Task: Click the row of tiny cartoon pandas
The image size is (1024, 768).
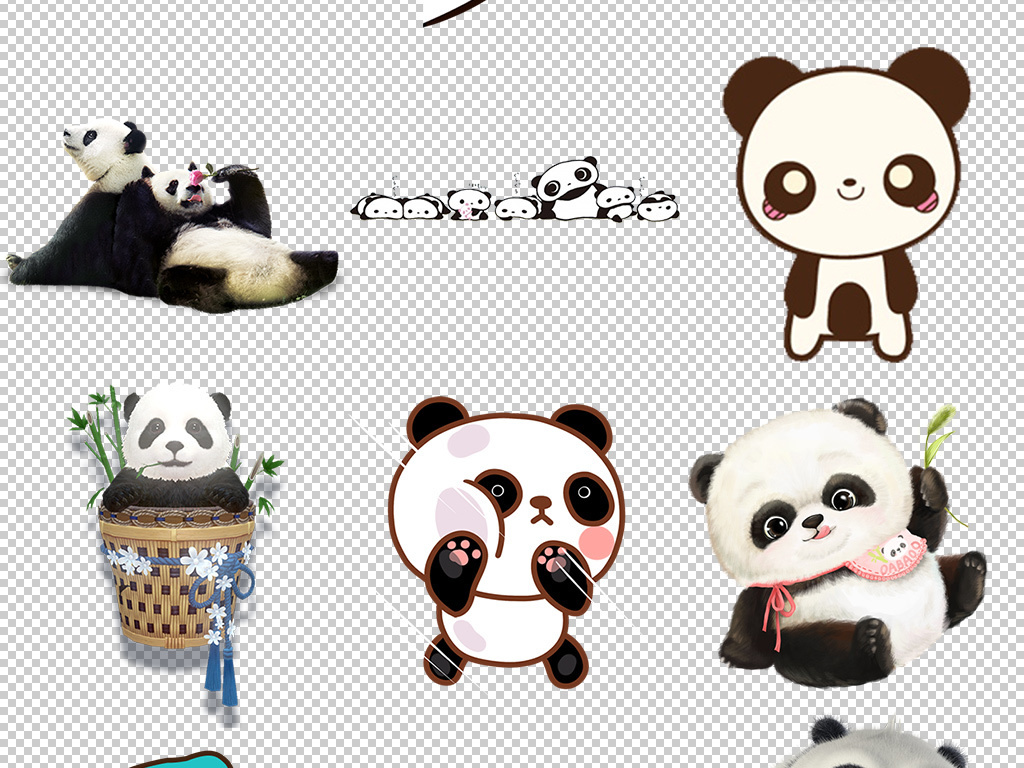Action: tap(515, 189)
